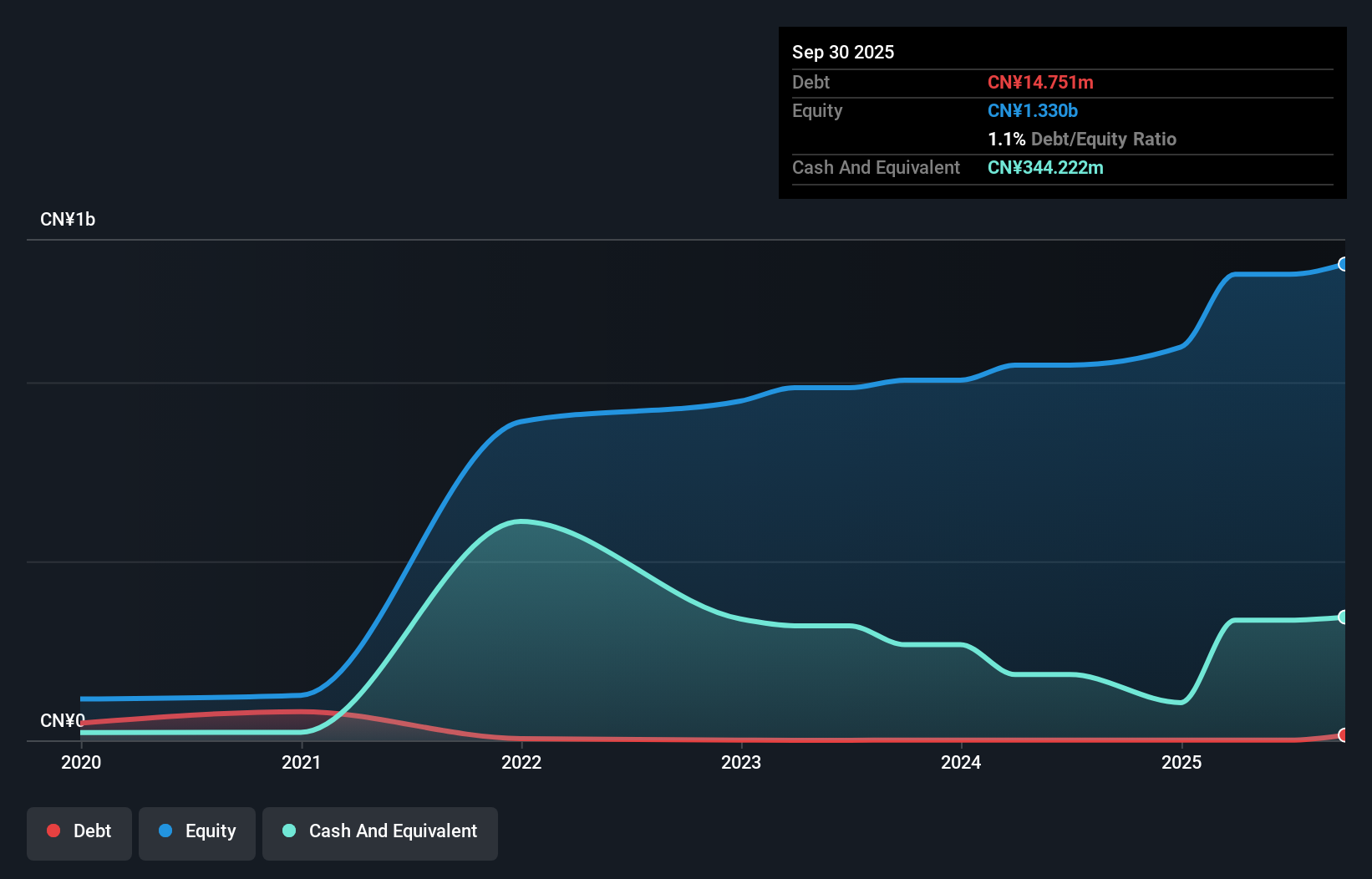Select the blue Equity end-point marker
Viewport: 1372px width, 879px height.
(x=1343, y=264)
